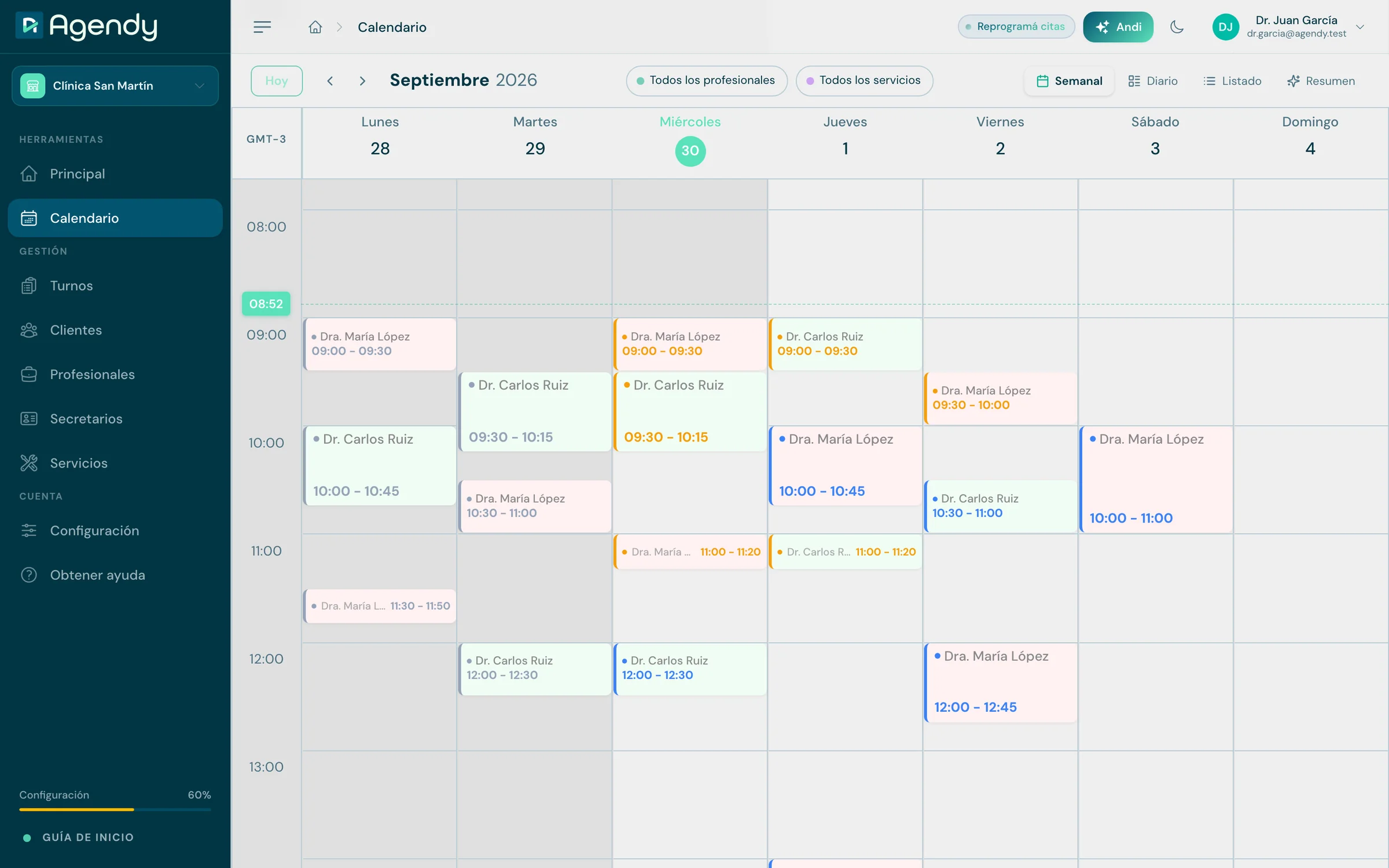Switch to Resumen view
Viewport: 1389px width, 868px height.
[1321, 81]
